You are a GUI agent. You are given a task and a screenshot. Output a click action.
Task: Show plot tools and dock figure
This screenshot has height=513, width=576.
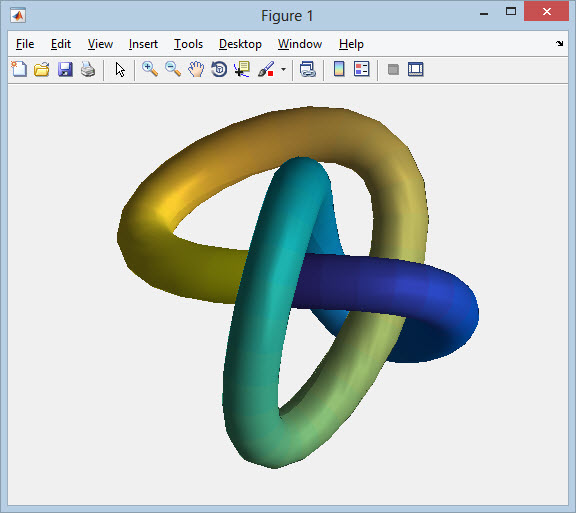click(x=416, y=69)
